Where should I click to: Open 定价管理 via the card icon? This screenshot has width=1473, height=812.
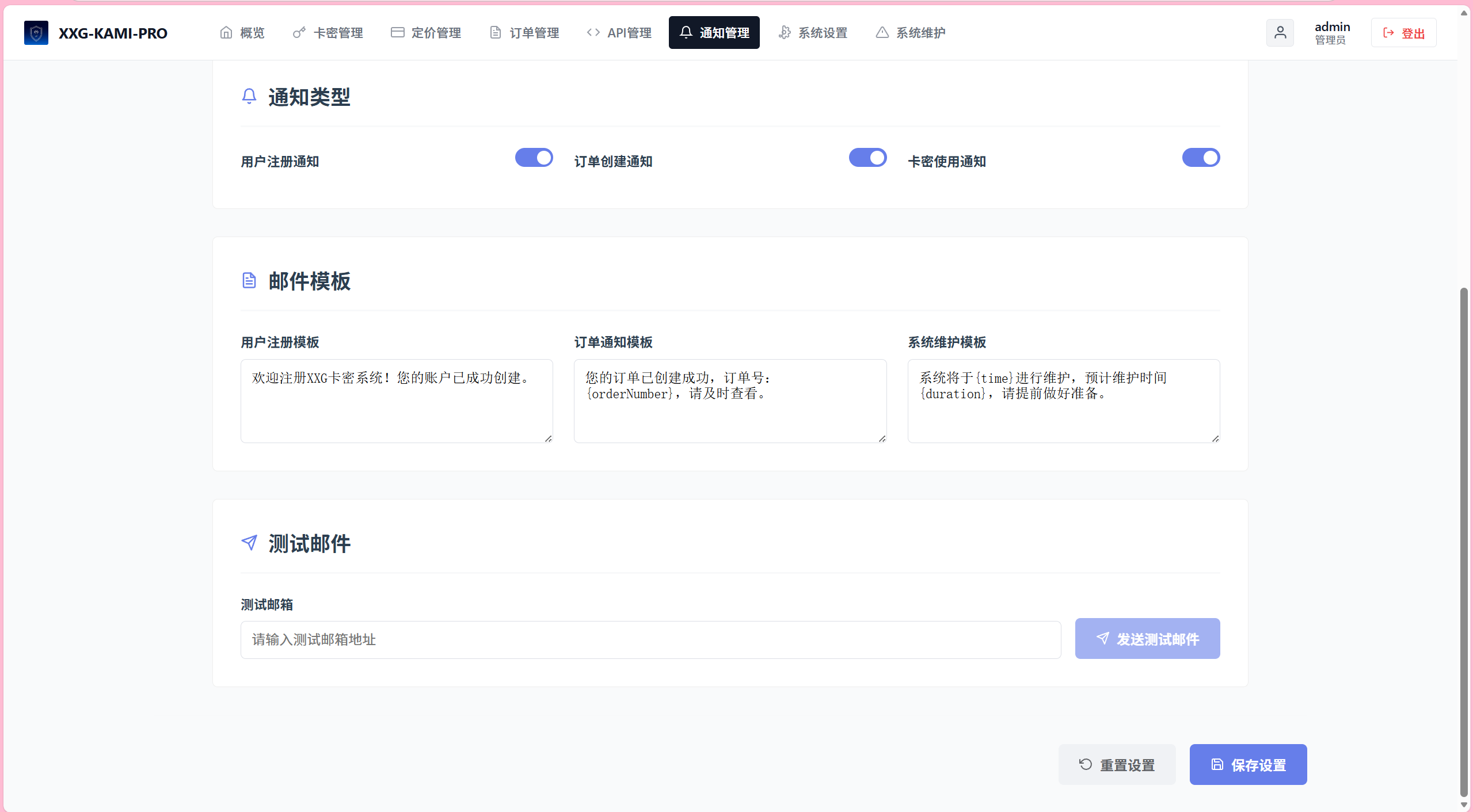(397, 33)
